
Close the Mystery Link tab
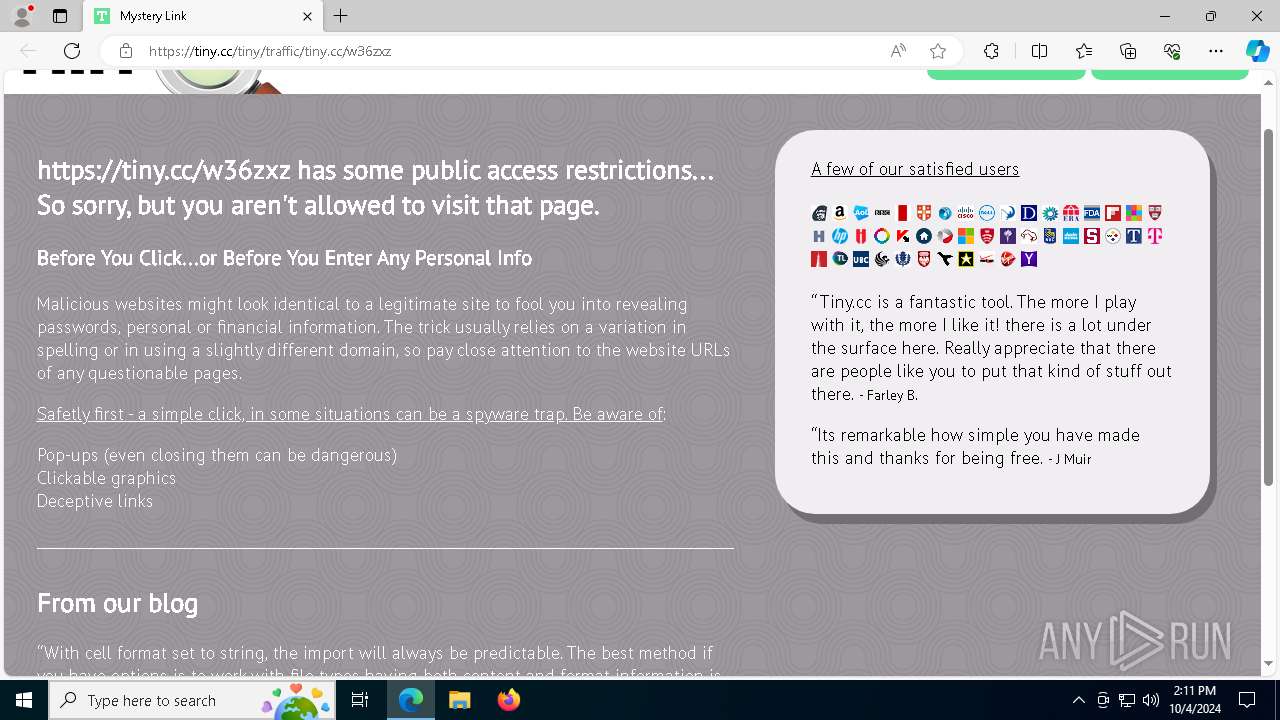[x=307, y=16]
